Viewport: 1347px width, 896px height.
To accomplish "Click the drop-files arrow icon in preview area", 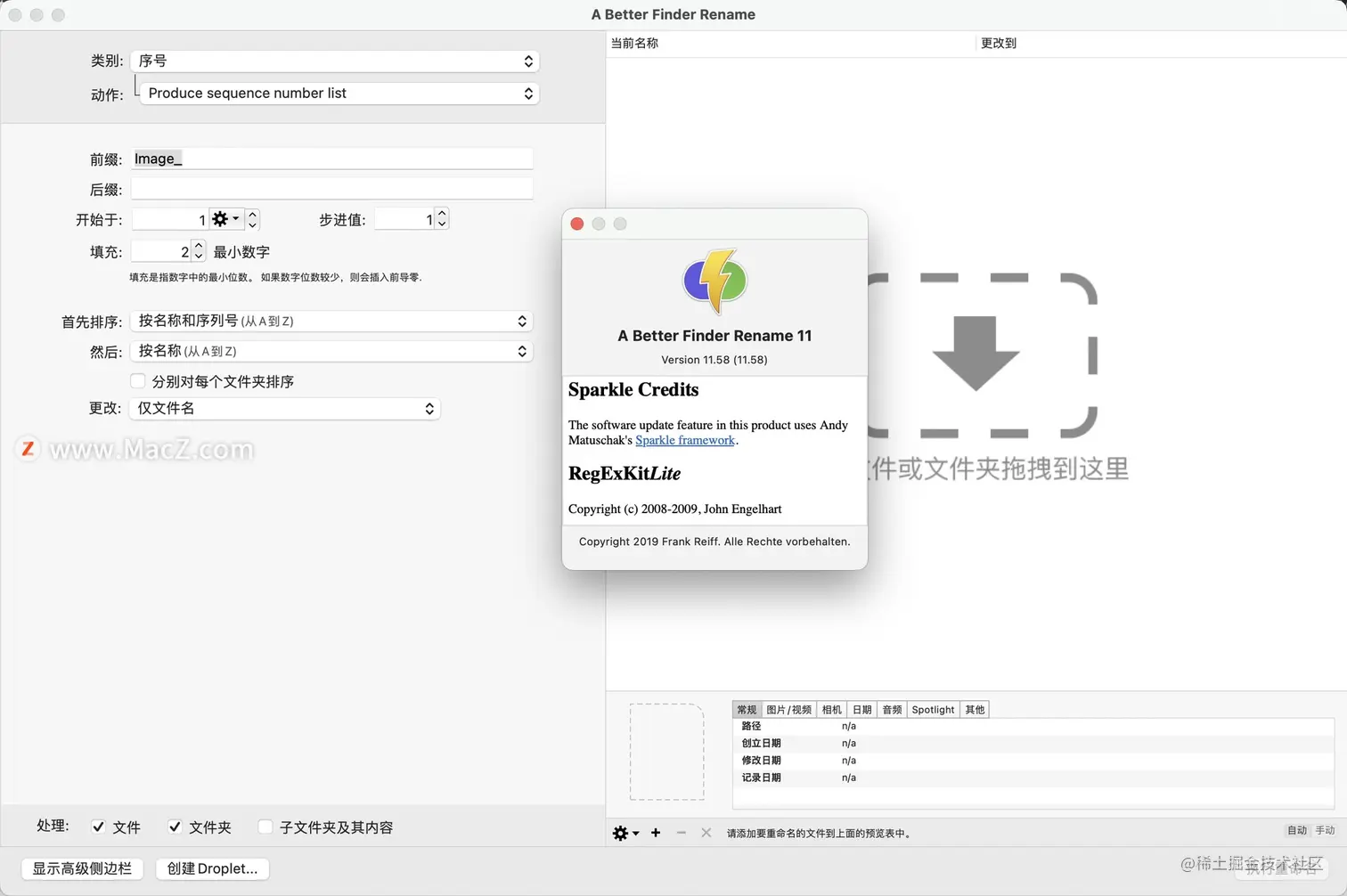I will click(976, 354).
